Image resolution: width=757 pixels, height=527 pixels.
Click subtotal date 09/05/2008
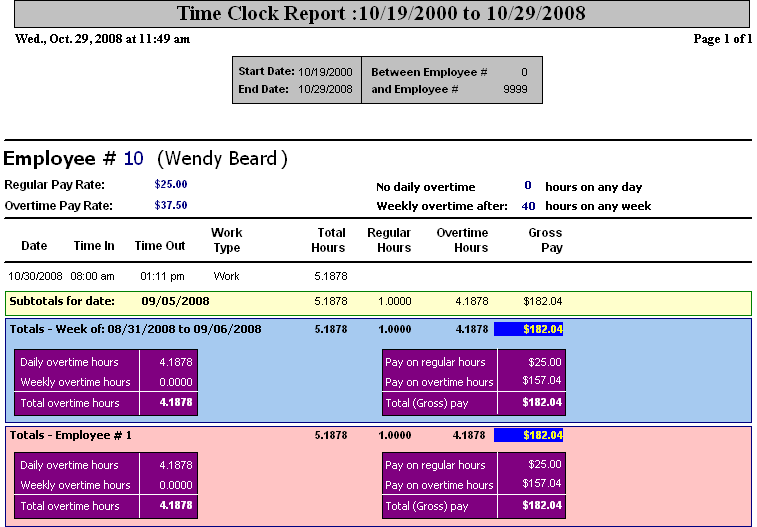(x=175, y=301)
